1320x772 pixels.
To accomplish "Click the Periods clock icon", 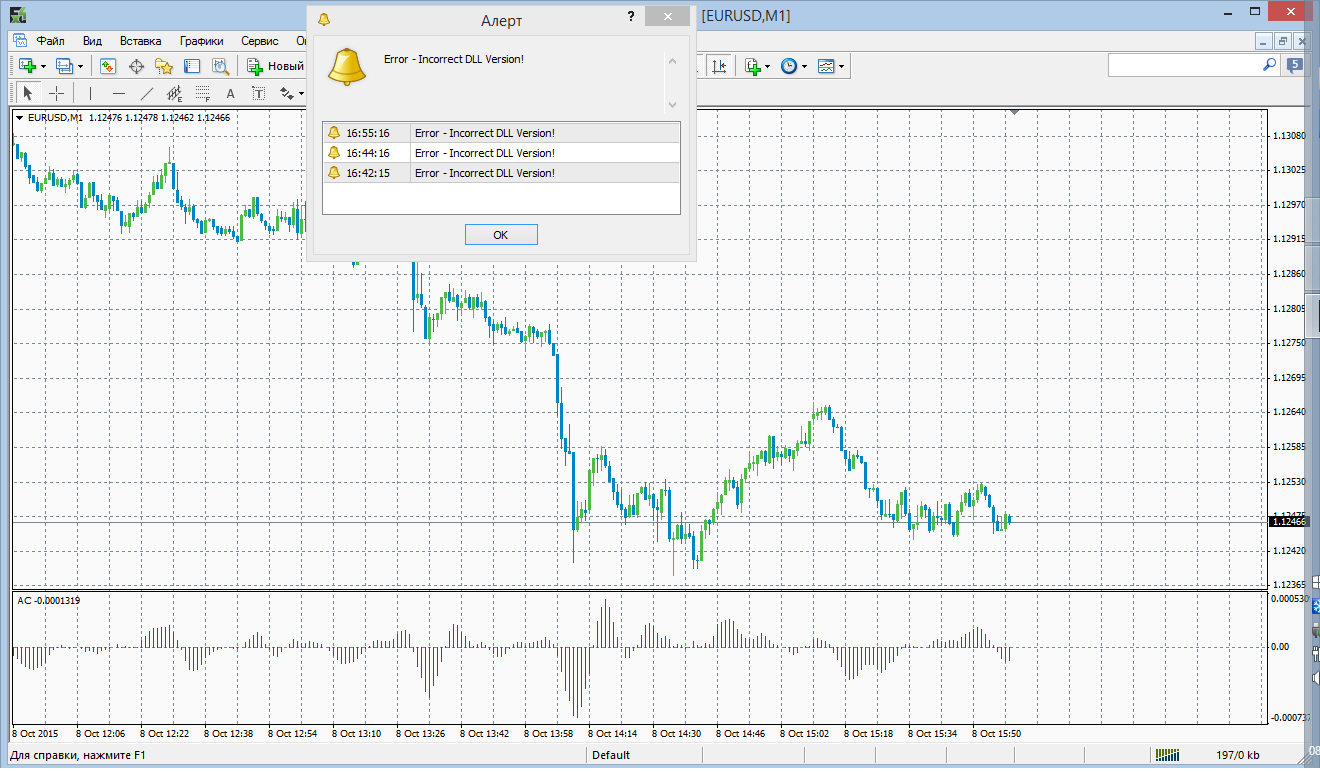I will click(x=789, y=66).
